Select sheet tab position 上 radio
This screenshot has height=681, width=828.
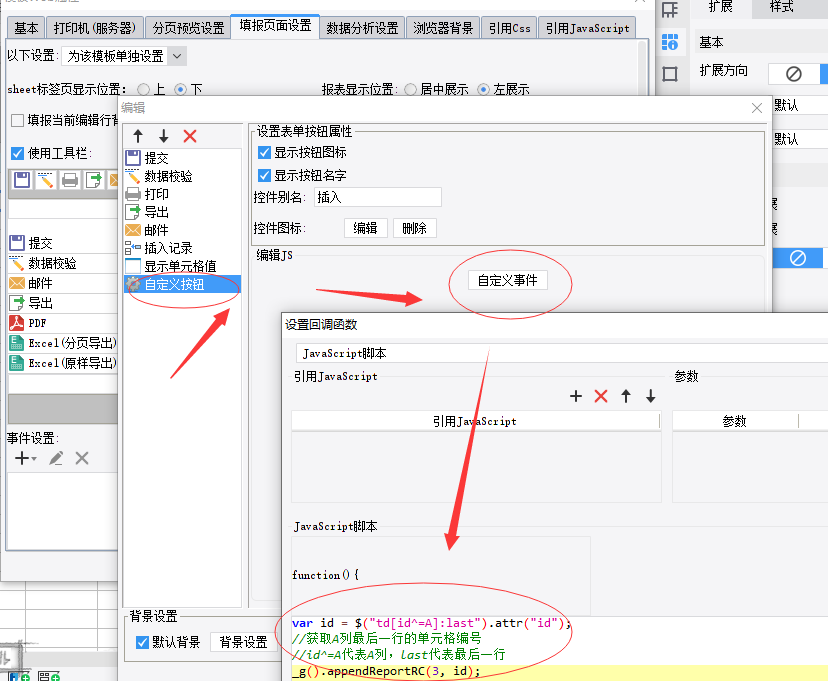click(x=143, y=89)
